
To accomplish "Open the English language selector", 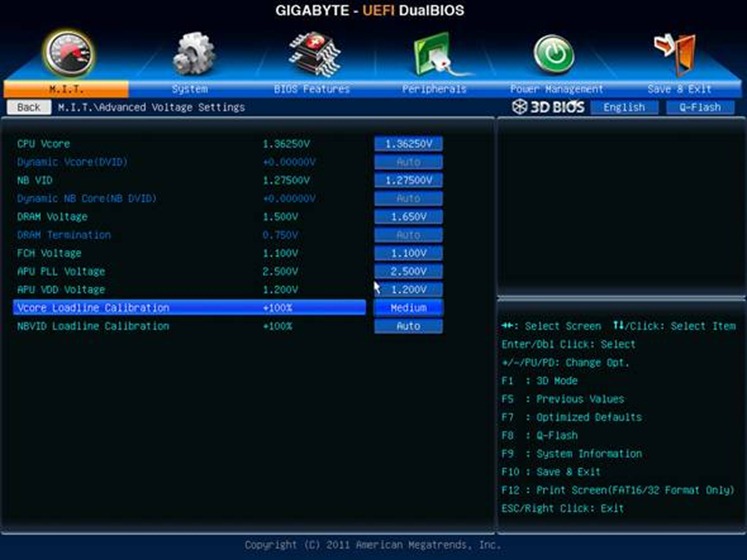I will (x=624, y=107).
